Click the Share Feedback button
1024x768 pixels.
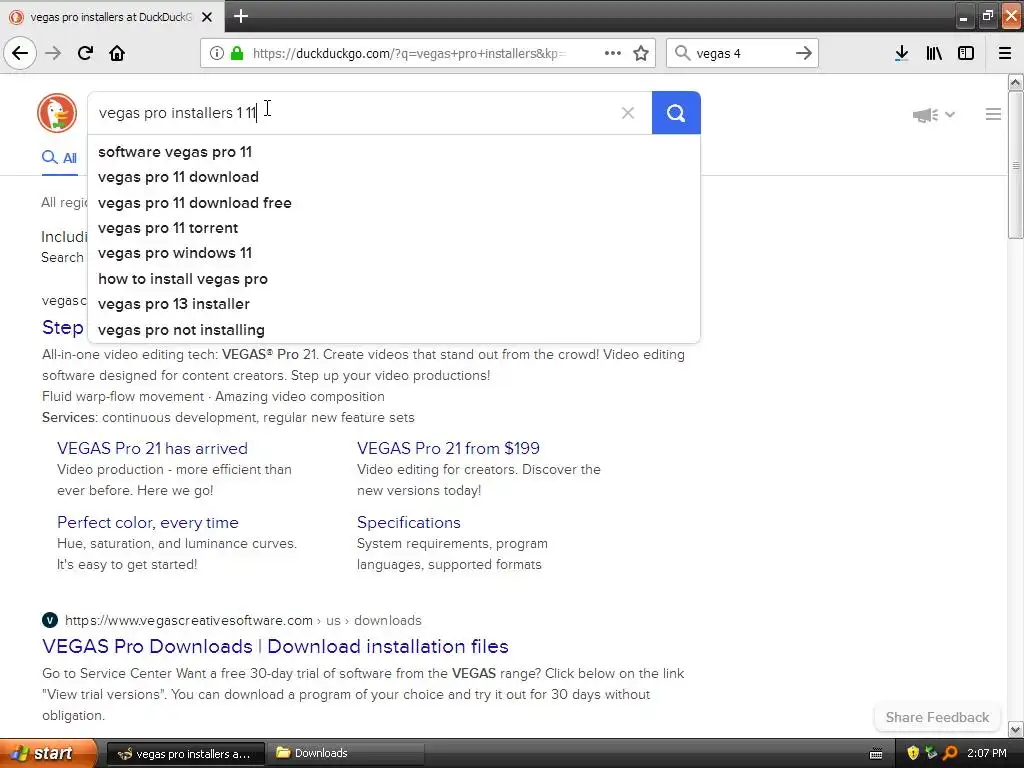click(x=937, y=717)
